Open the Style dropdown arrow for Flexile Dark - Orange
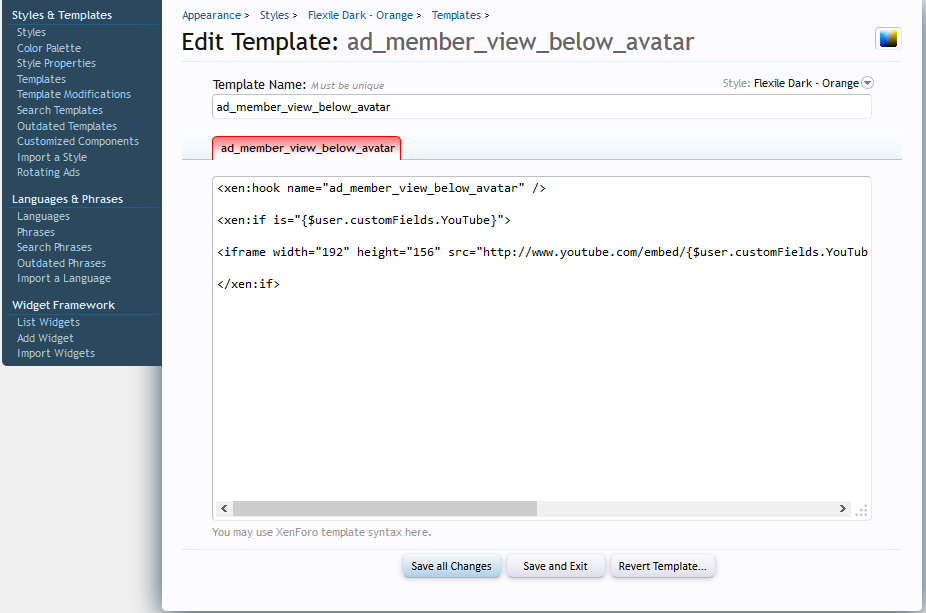This screenshot has width=926, height=613. pos(867,83)
